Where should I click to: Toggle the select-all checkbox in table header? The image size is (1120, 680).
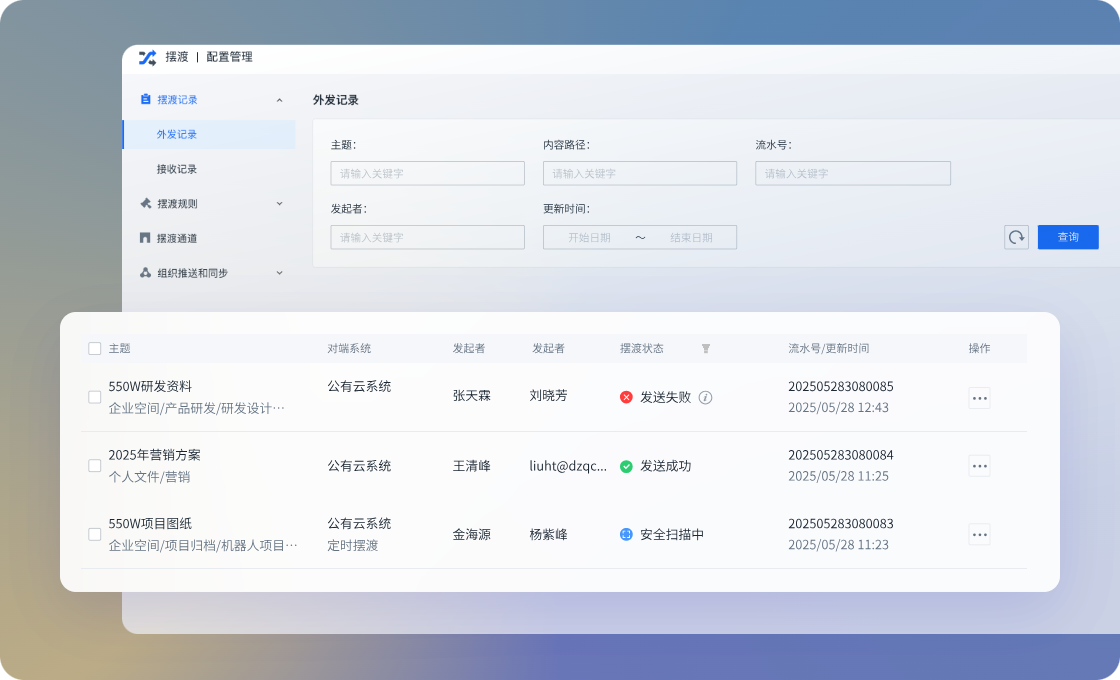(95, 349)
